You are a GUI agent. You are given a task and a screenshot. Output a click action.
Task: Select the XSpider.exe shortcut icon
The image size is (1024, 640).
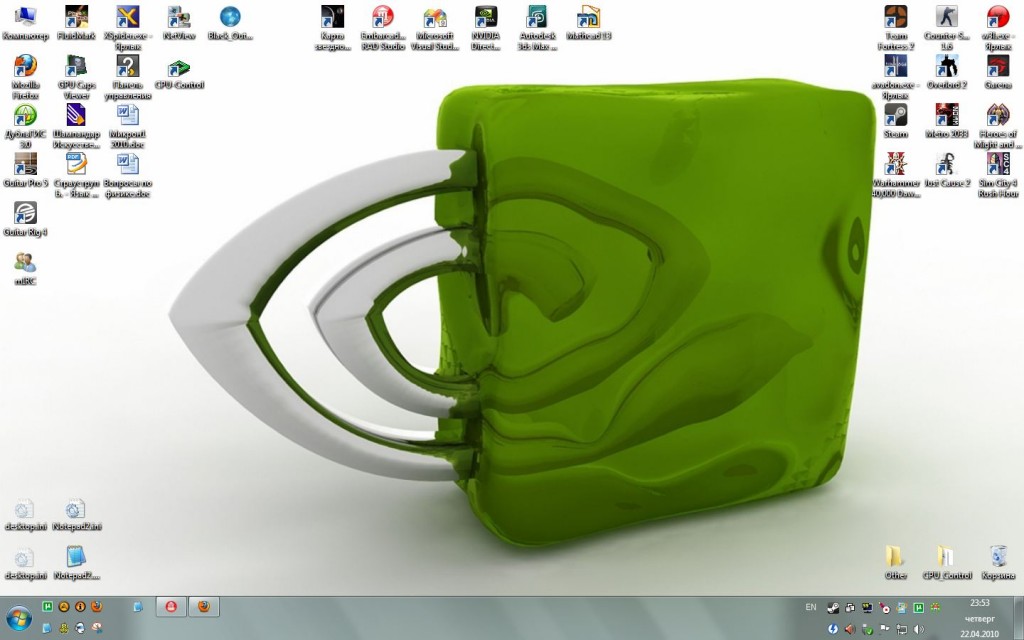tap(127, 28)
